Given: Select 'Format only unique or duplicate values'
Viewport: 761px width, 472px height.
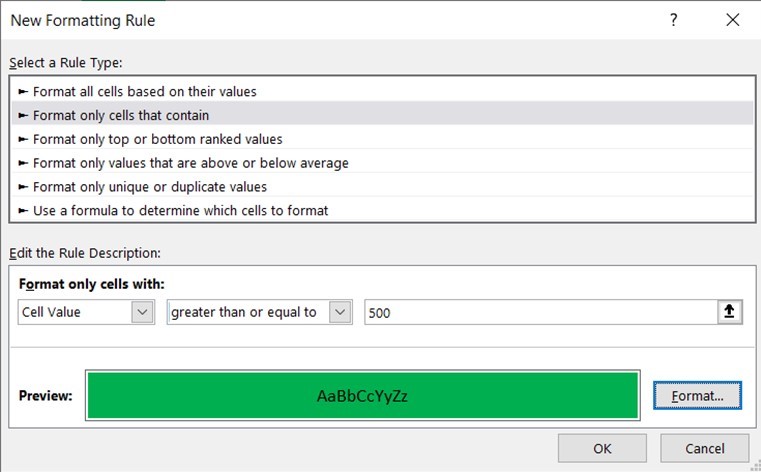Looking at the screenshot, I should [x=149, y=187].
